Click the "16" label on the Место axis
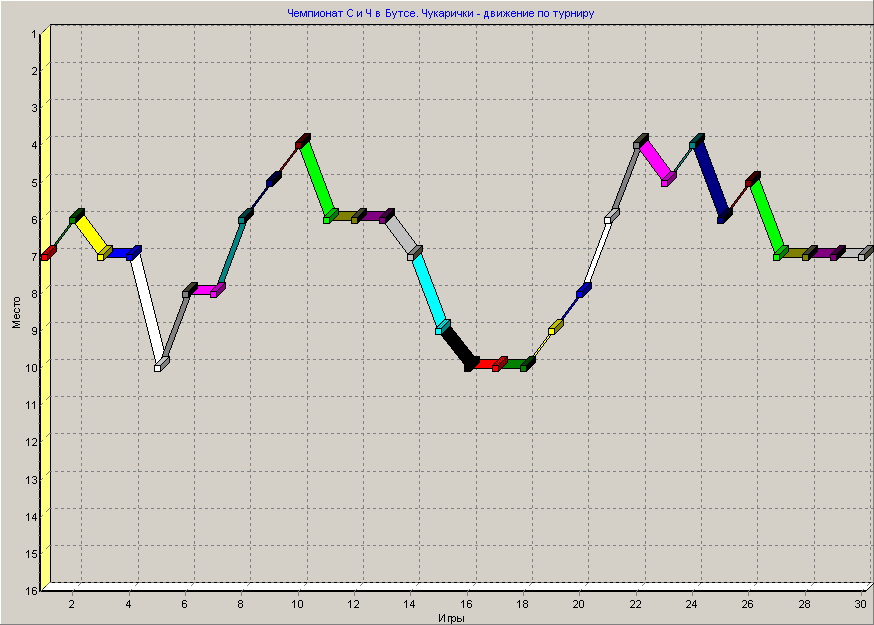The image size is (874, 625). tap(32, 590)
